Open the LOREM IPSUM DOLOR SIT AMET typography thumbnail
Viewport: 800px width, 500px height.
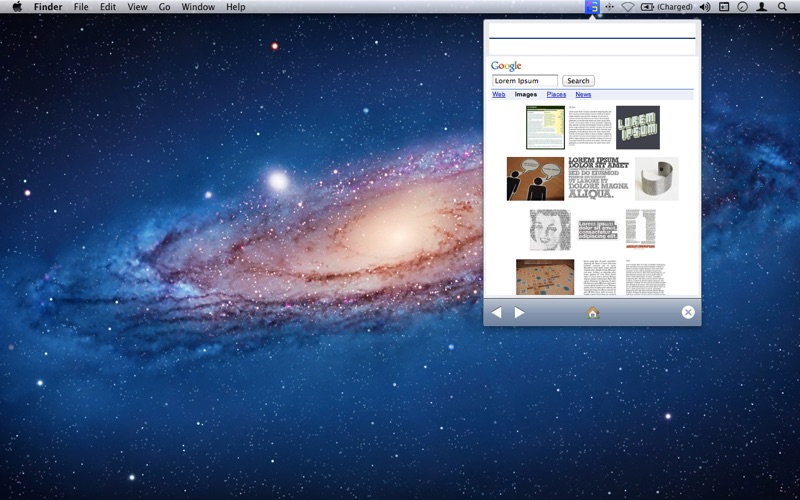click(598, 179)
